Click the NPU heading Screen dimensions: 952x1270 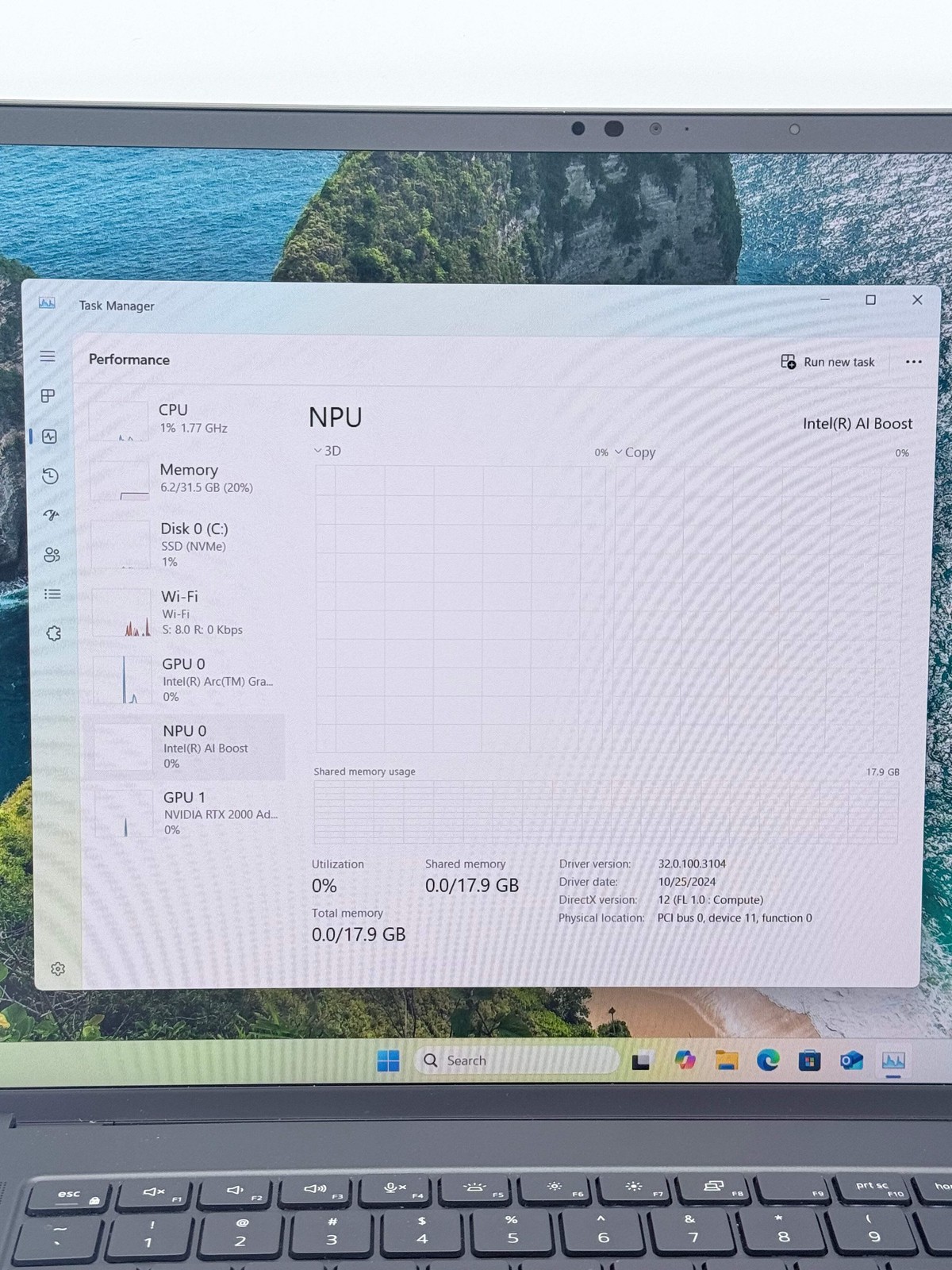click(336, 418)
